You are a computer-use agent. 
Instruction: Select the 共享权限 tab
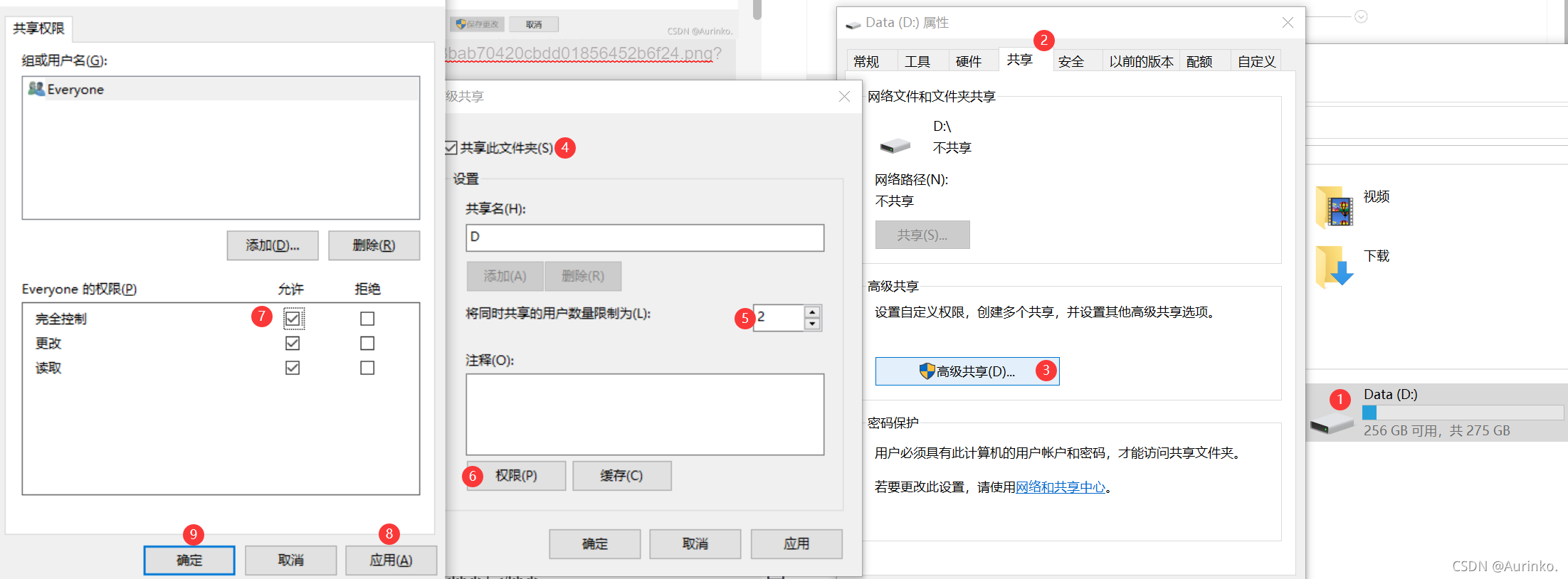coord(39,28)
